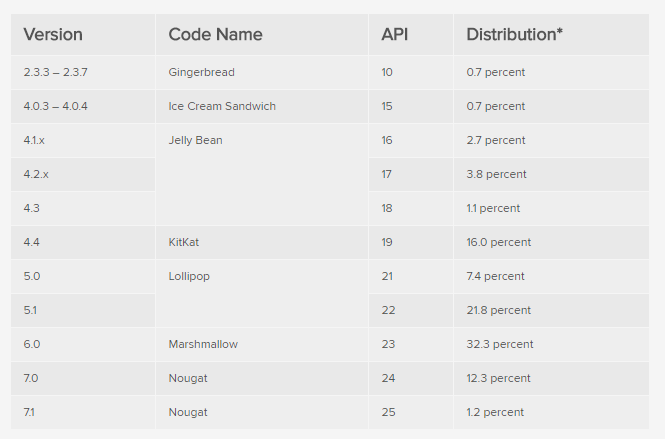665x439 pixels.
Task: Click the API column header
Action: tap(411, 34)
